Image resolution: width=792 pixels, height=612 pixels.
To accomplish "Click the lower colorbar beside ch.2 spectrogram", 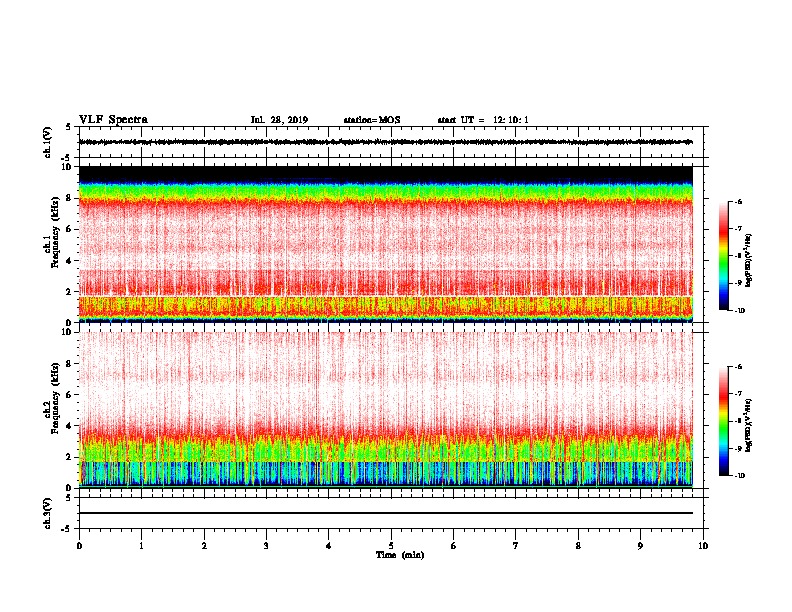I will pos(723,421).
